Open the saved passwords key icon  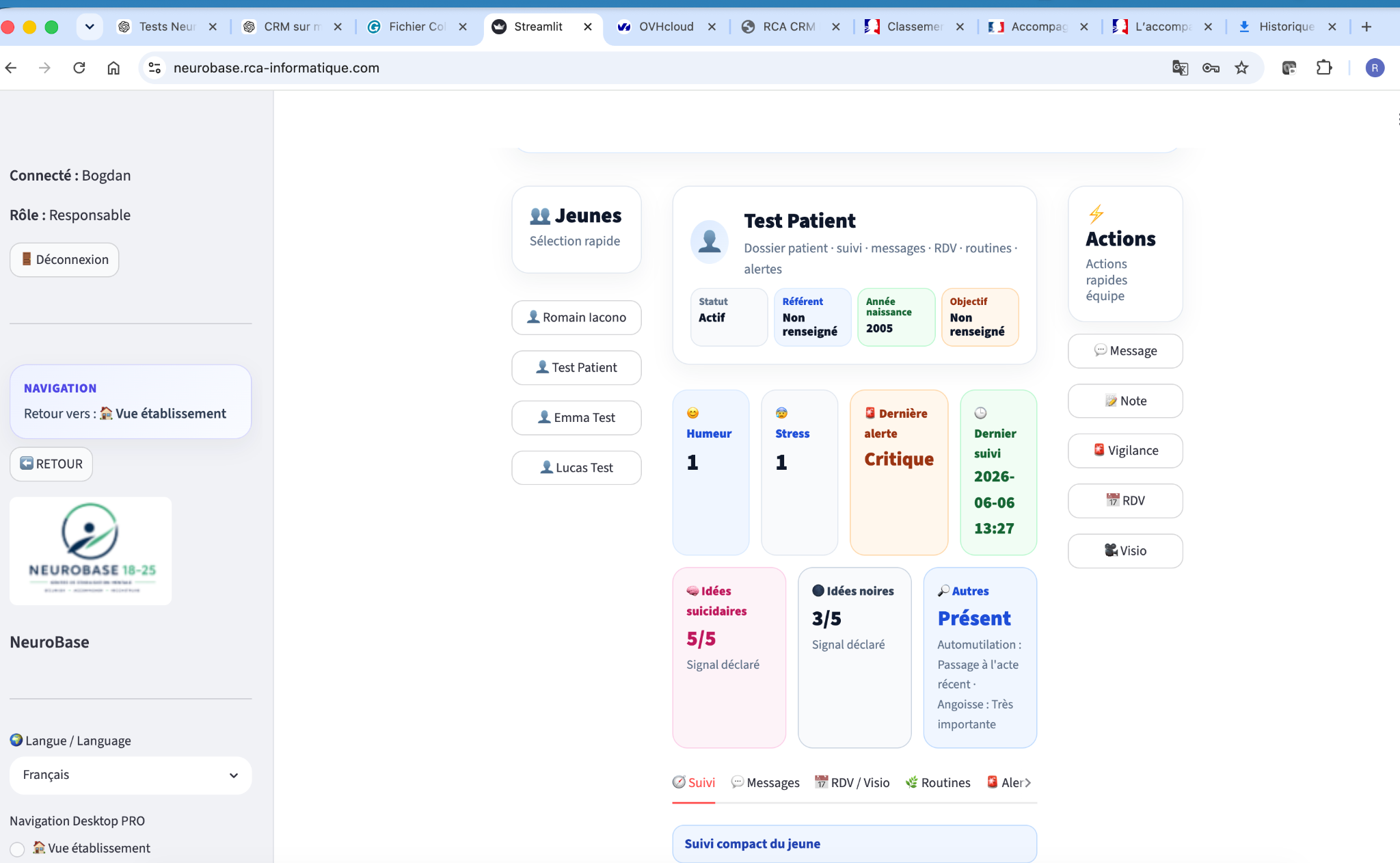1211,68
